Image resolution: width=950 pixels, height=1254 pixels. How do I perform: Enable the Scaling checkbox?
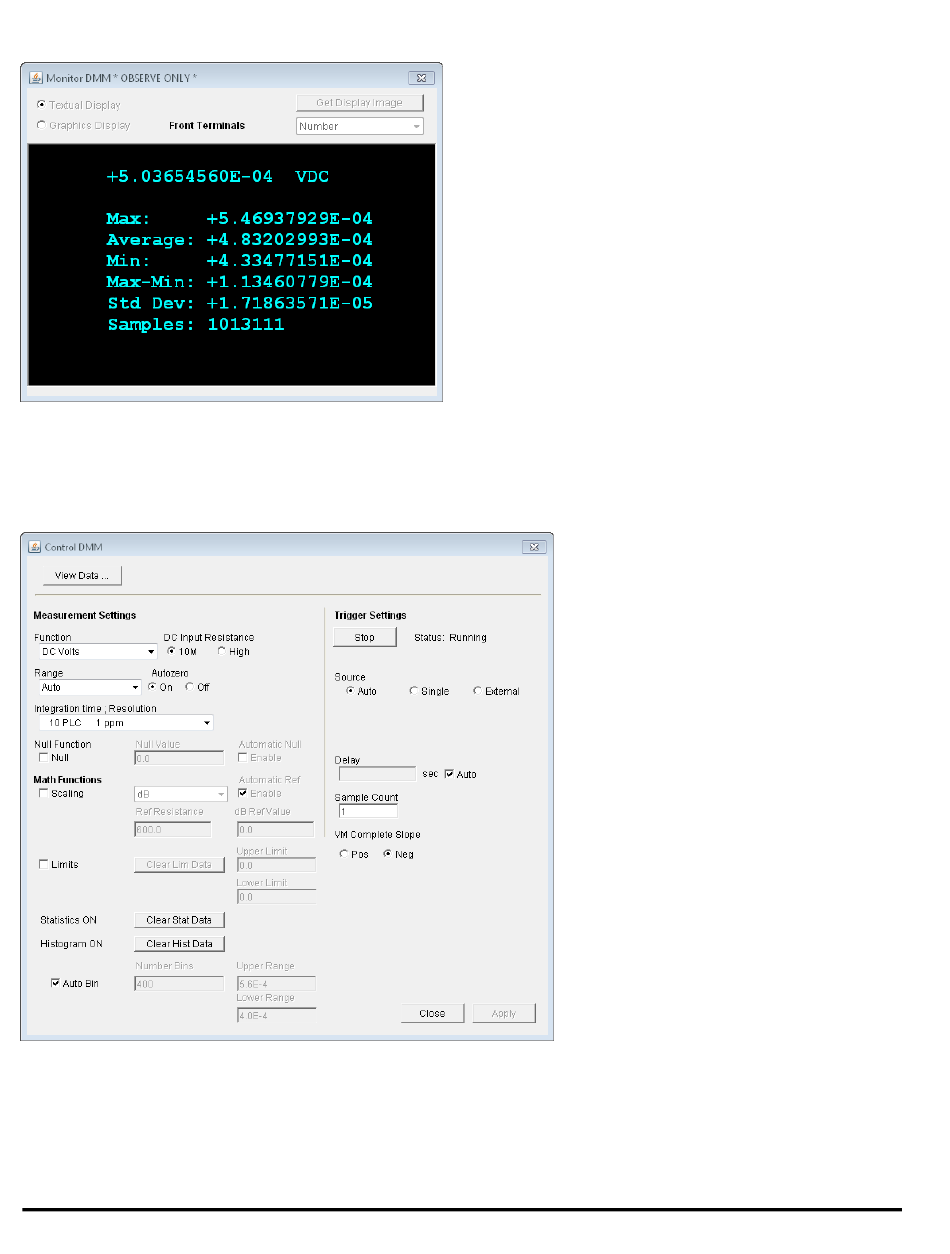pos(43,793)
